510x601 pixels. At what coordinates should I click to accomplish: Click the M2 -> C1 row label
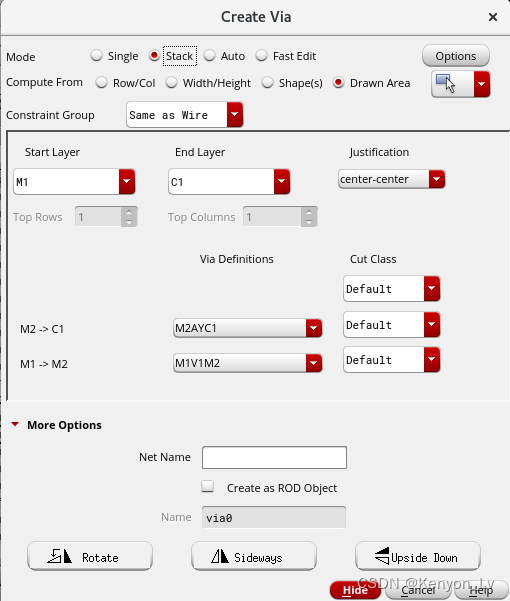(42, 329)
